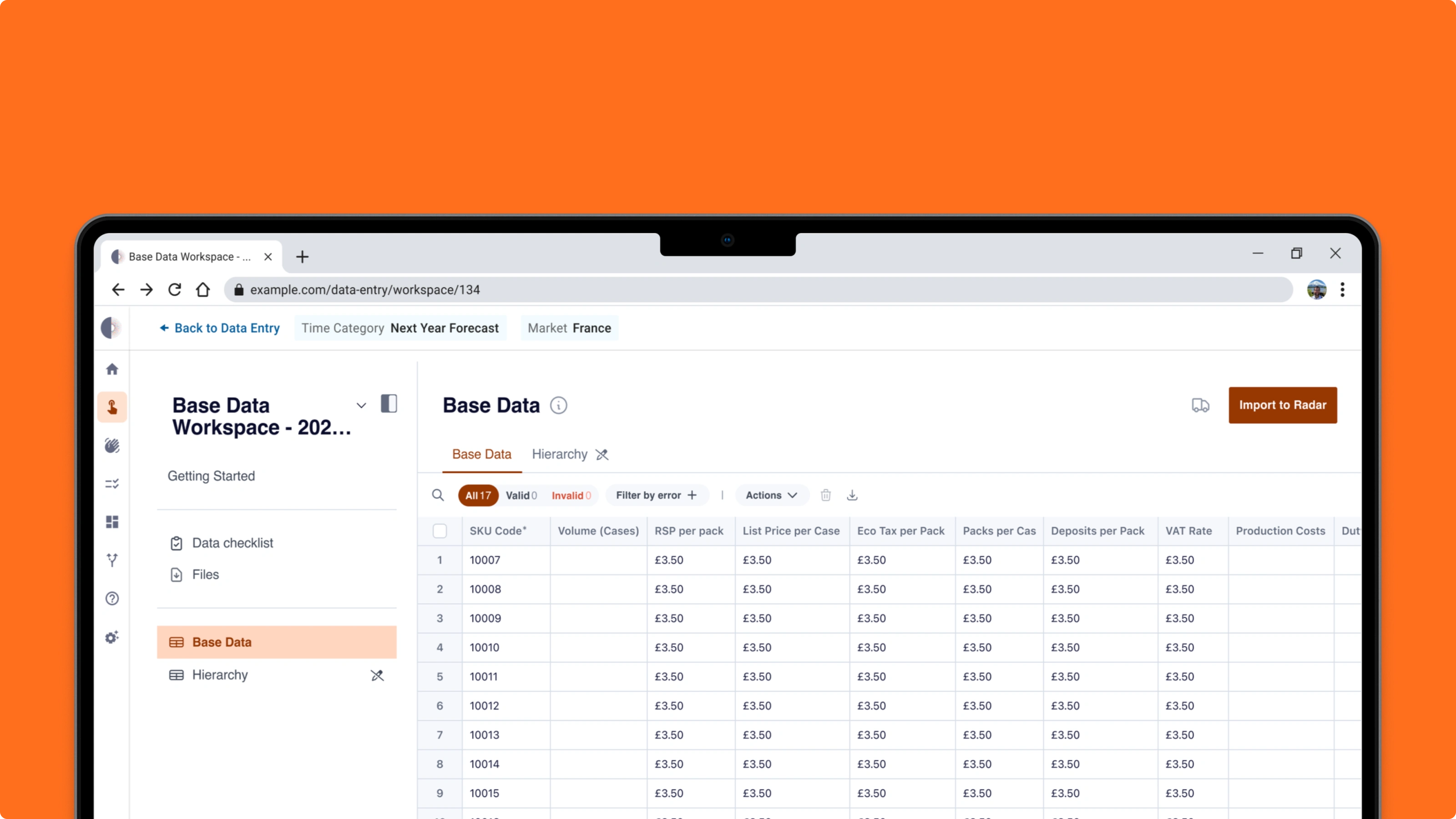This screenshot has height=819, width=1456.
Task: Click the Import to Radar button
Action: [x=1282, y=404]
